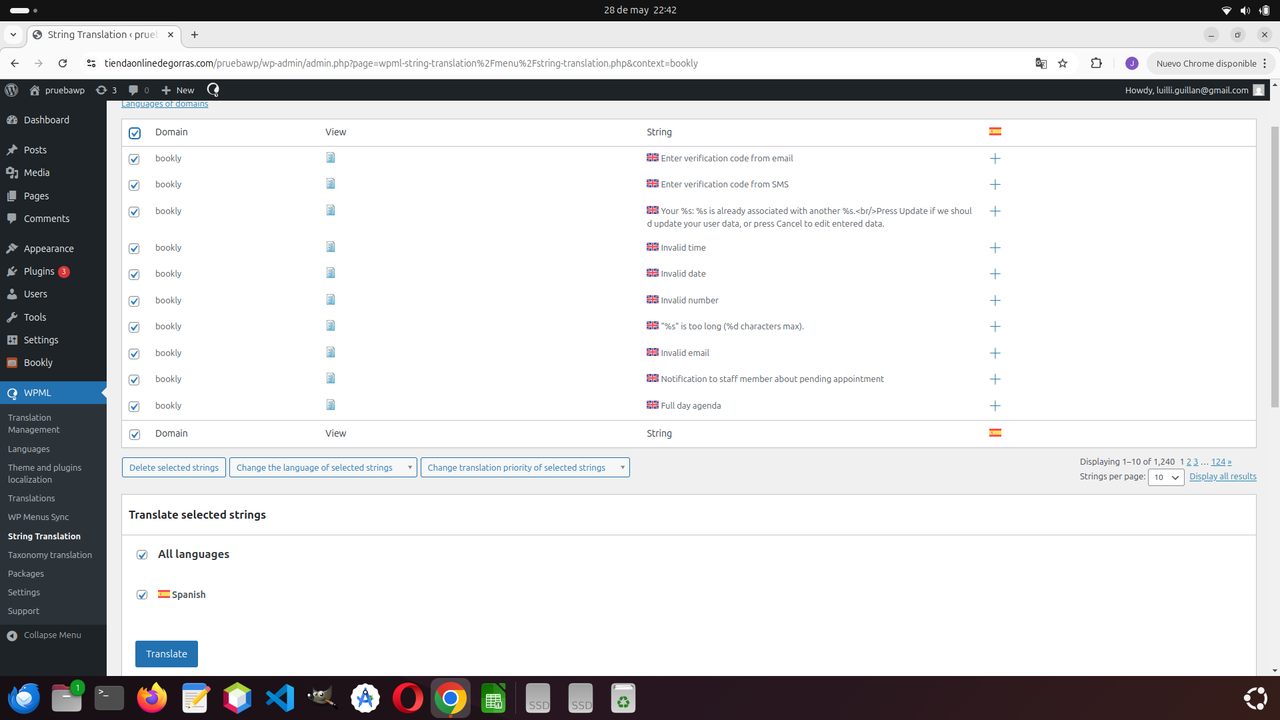Image resolution: width=1280 pixels, height=720 pixels.
Task: Open 'New' content menu in admin bar
Action: pos(178,90)
